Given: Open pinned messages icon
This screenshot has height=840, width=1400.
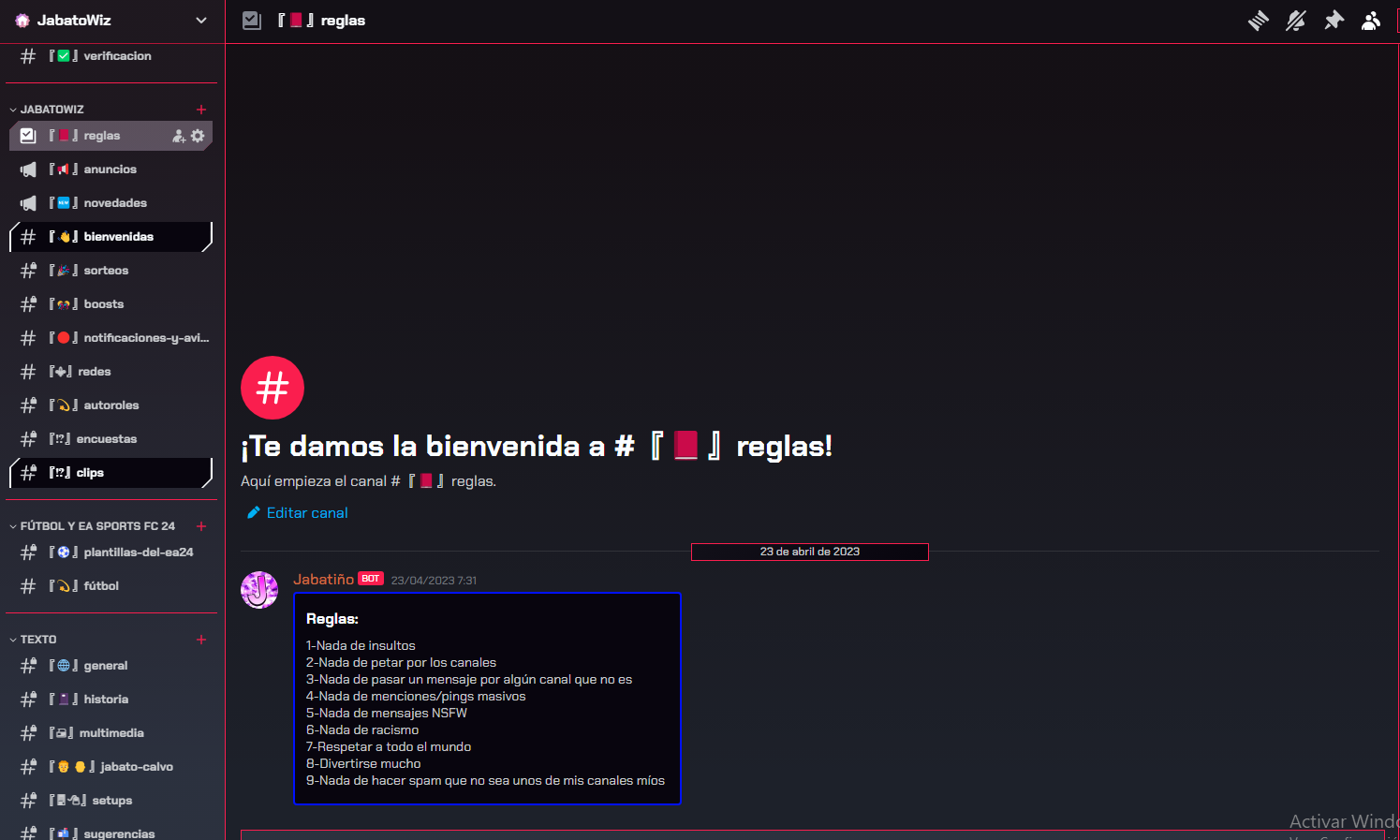Looking at the screenshot, I should [1334, 20].
